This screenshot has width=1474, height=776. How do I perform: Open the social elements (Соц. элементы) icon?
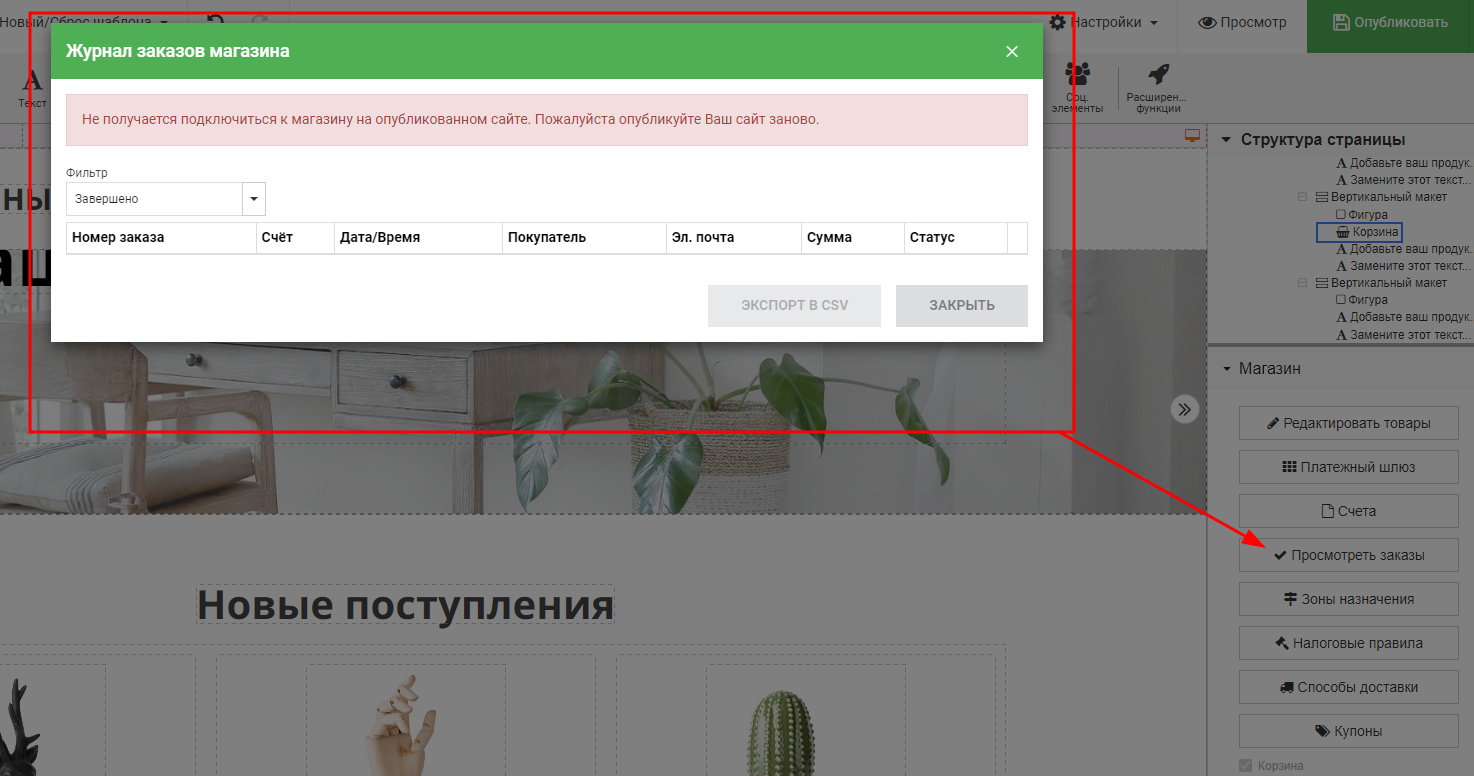(1077, 76)
